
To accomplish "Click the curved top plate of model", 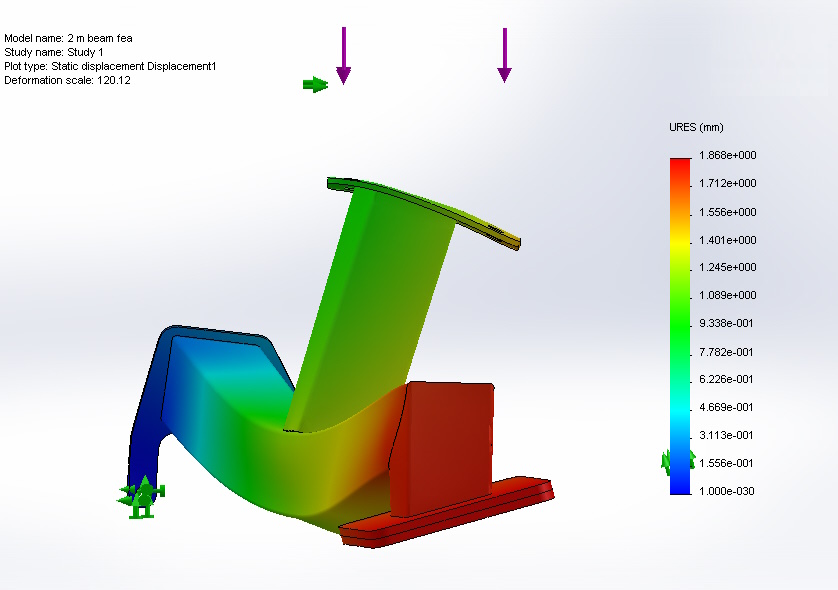I will [430, 207].
